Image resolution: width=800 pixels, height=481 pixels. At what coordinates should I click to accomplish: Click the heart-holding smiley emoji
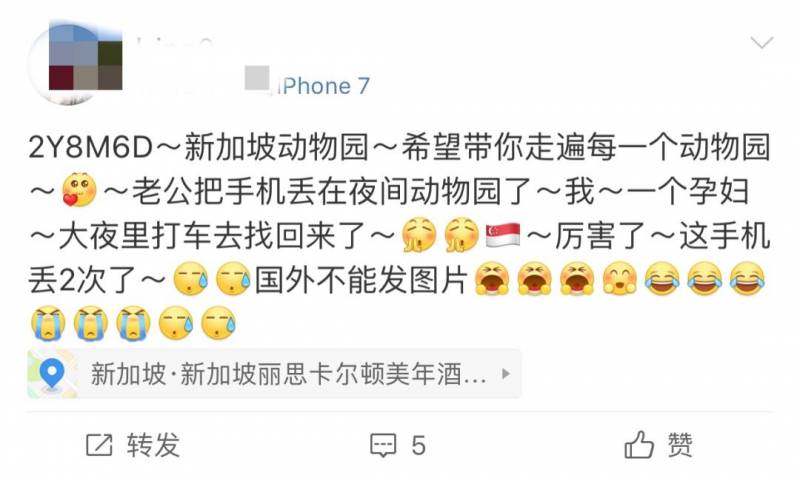point(80,190)
